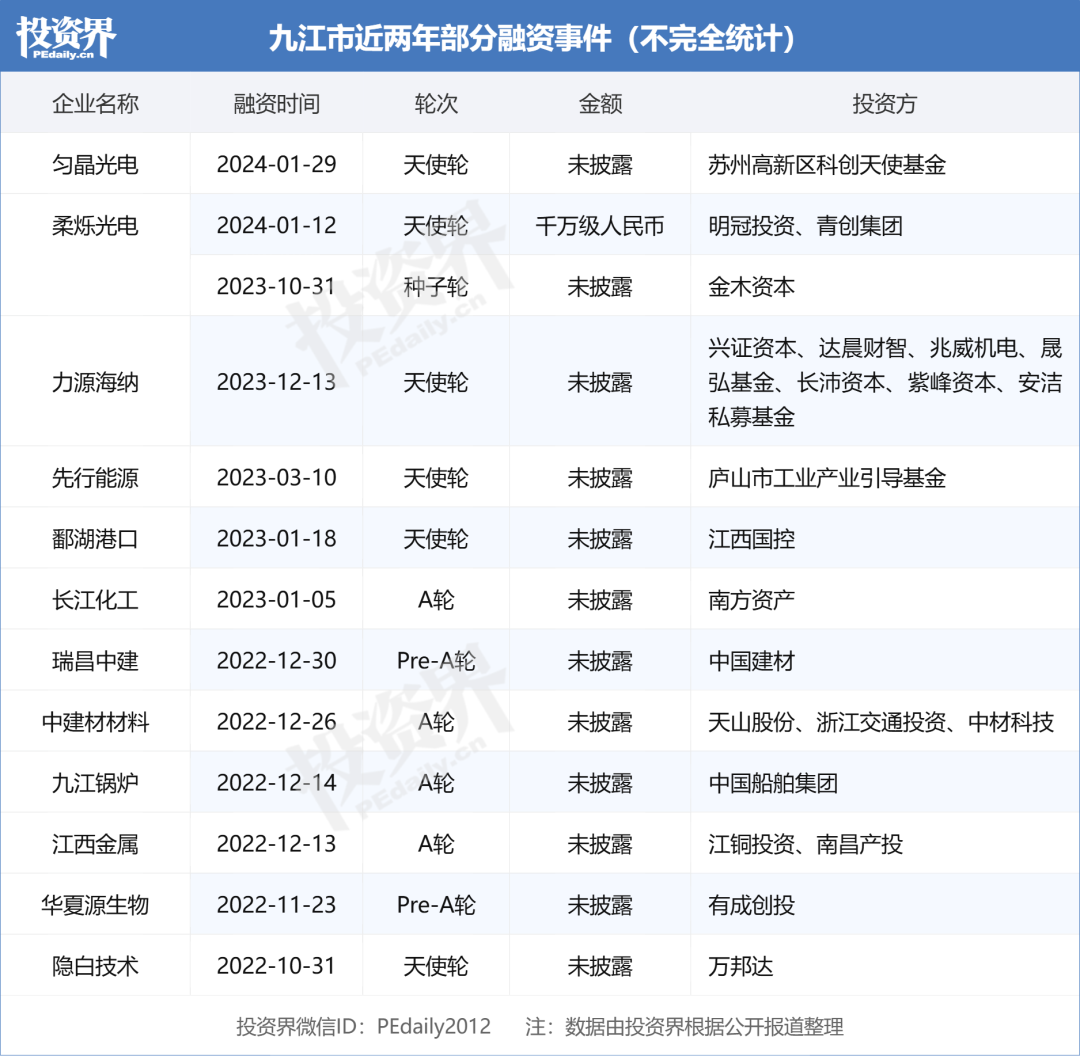The image size is (1080, 1056).
Task: Click the 江西国控 investor cell
Action: tap(751, 539)
